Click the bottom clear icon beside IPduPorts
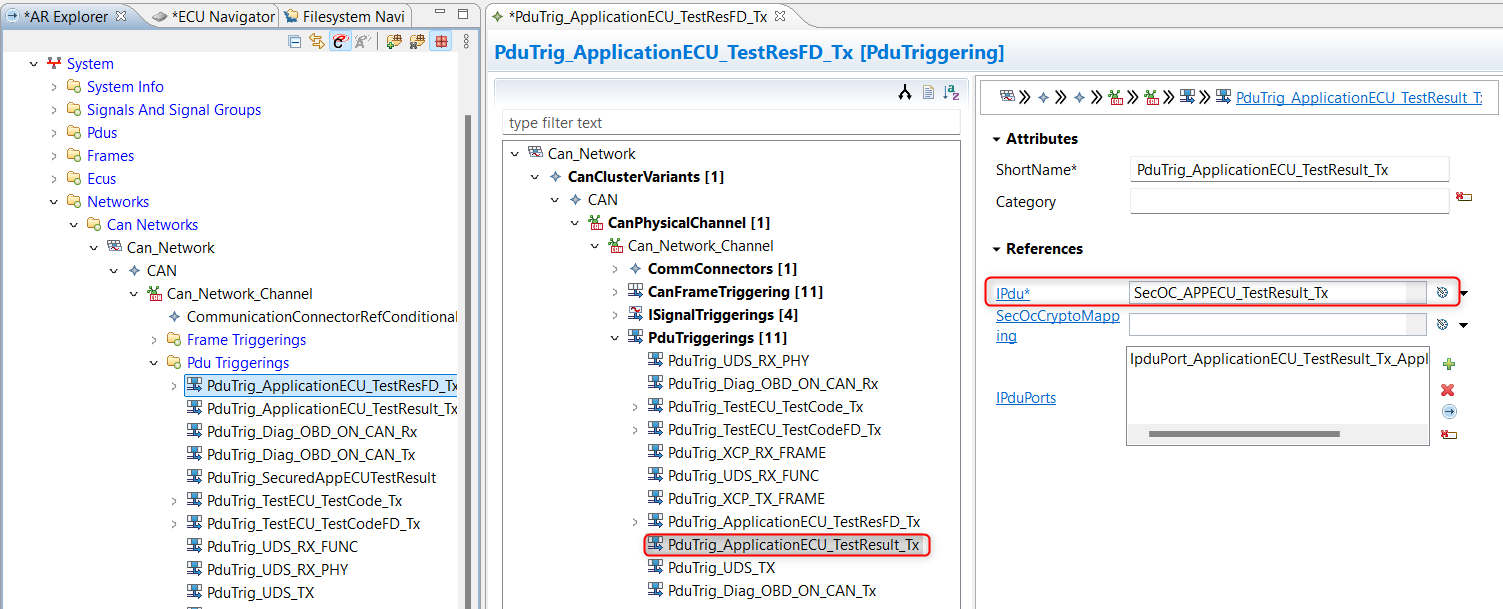The image size is (1503, 609). (1449, 434)
